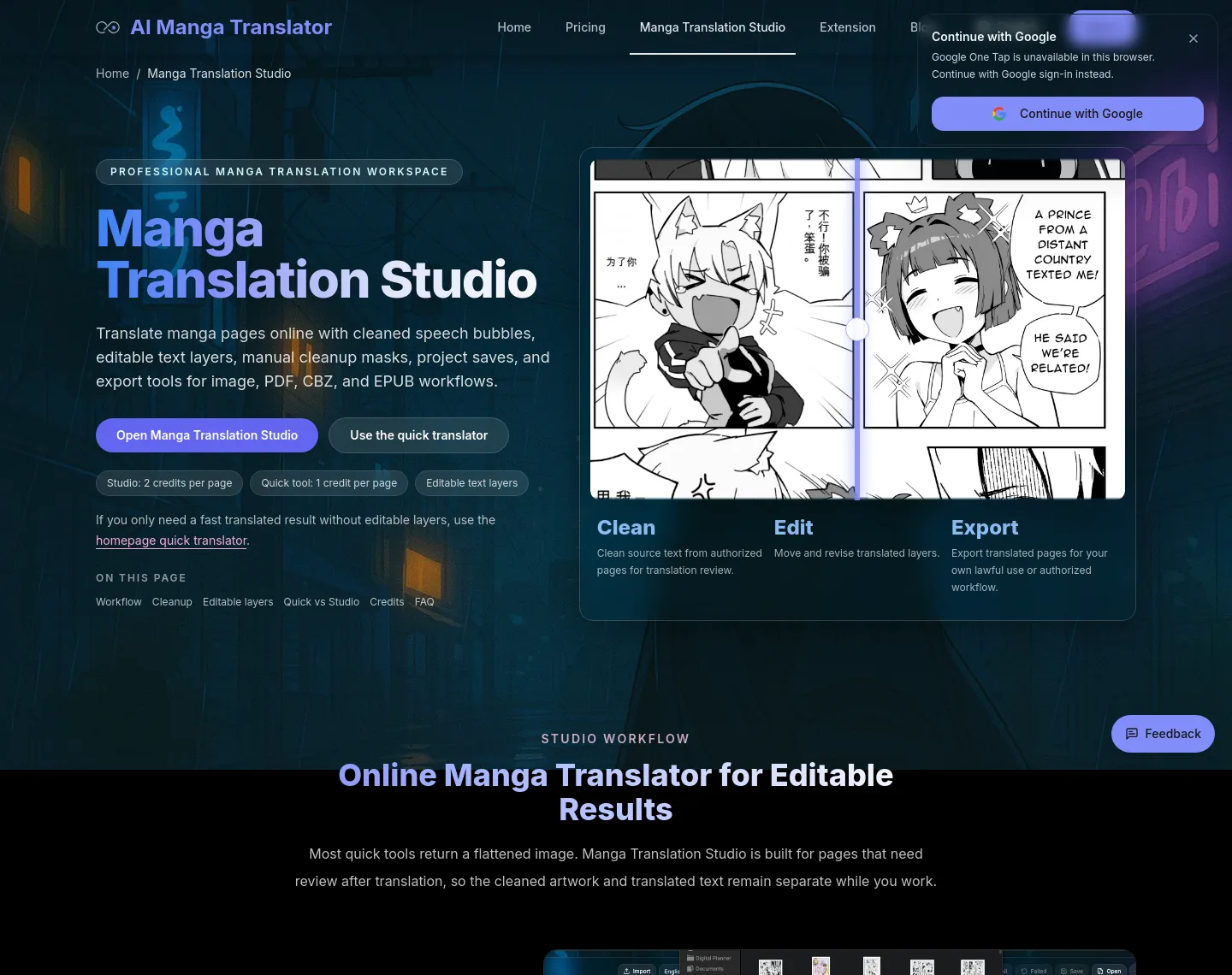Click Use the quick translator button
This screenshot has height=975, width=1232.
[419, 435]
